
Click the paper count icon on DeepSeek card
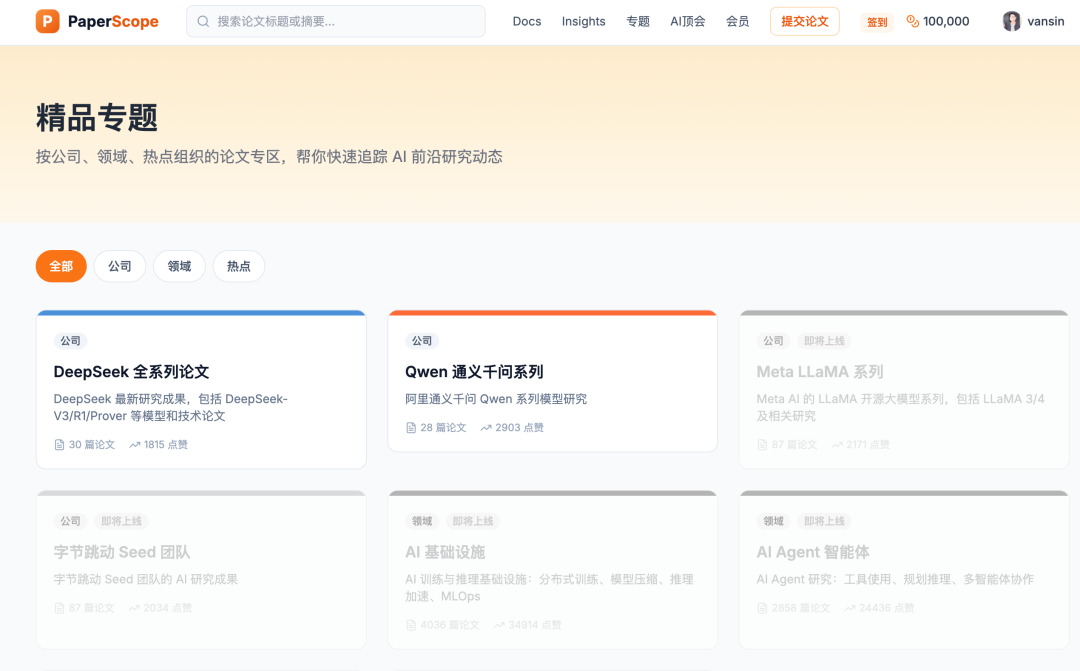[x=60, y=445]
